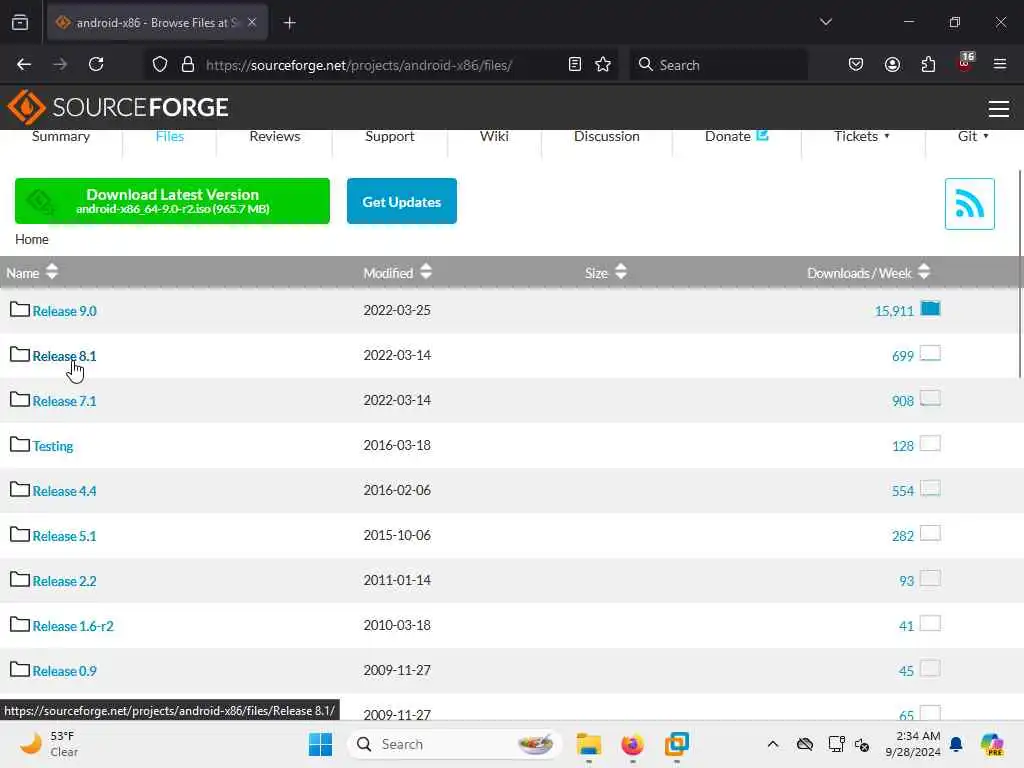
Task: Click the shield tracking protection icon
Action: click(160, 65)
